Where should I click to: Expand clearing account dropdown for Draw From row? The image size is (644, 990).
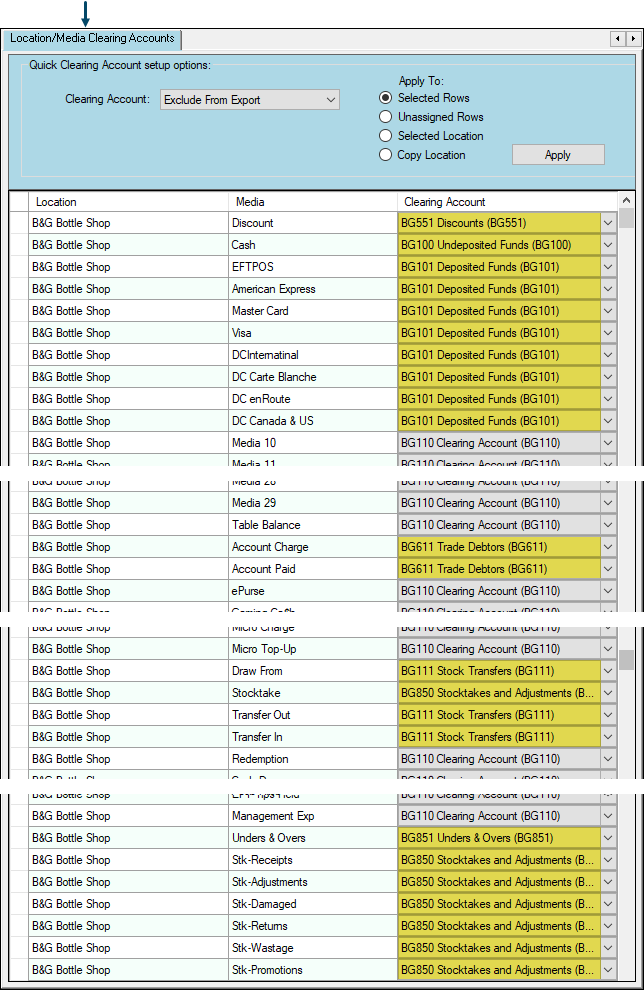[x=608, y=671]
